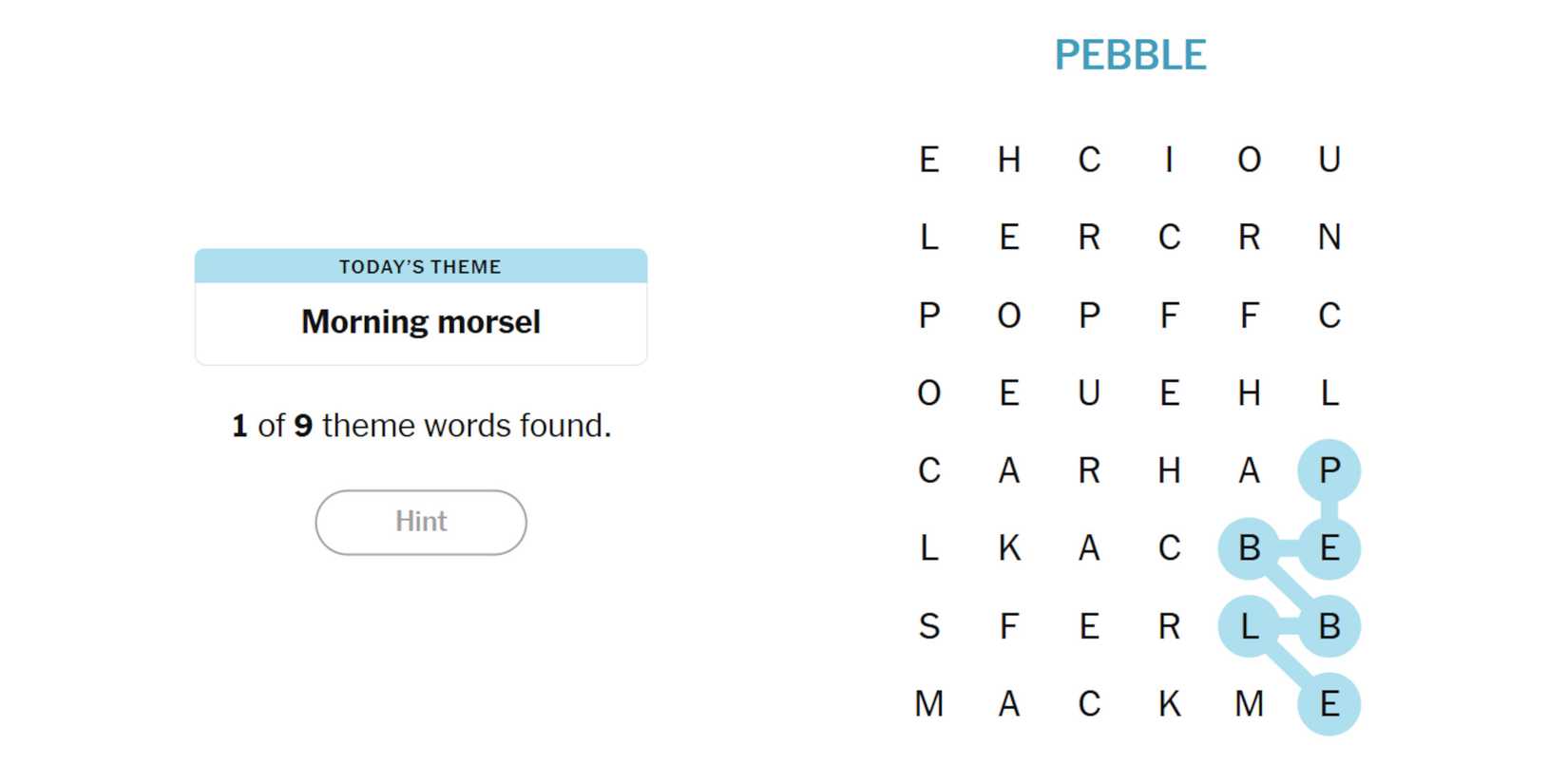Click the H between E and C

pyautogui.click(x=1009, y=159)
